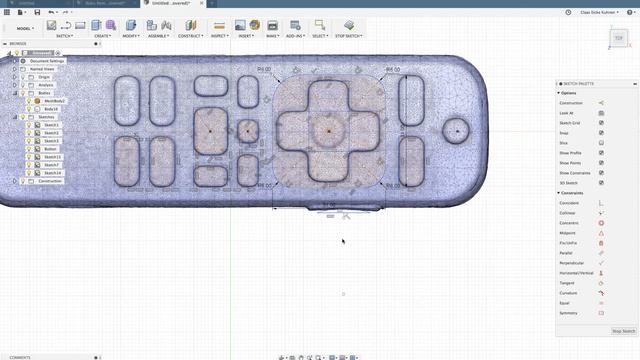640x360 pixels.
Task: Apply the Horizontal/Vertical constraint
Action: point(601,273)
